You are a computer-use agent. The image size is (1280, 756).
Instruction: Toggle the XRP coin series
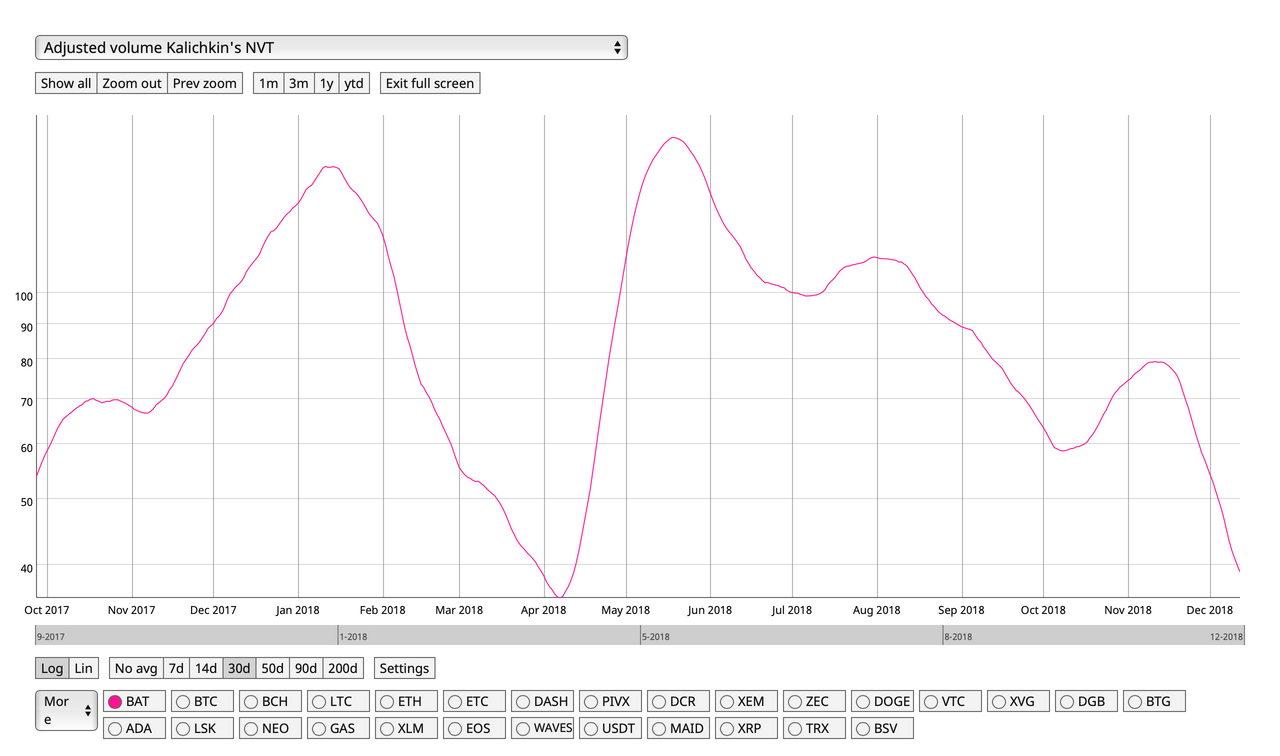[747, 728]
